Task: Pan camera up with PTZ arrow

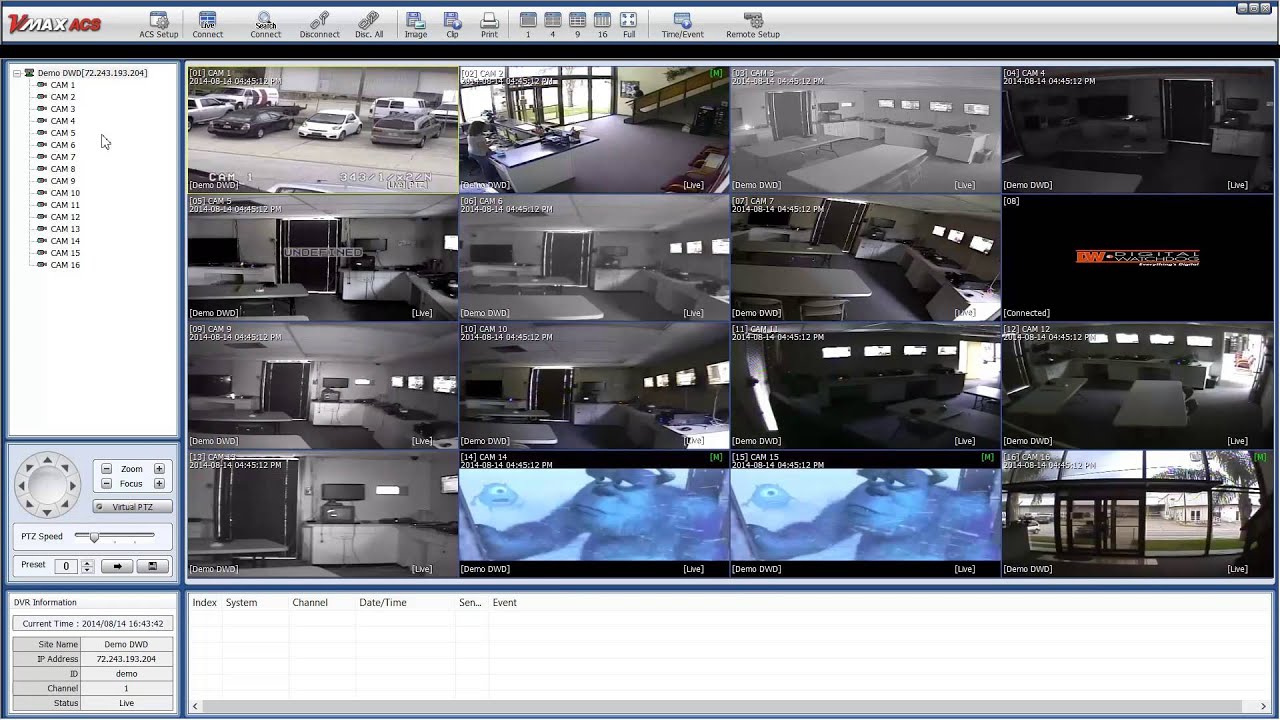Action: (x=47, y=461)
